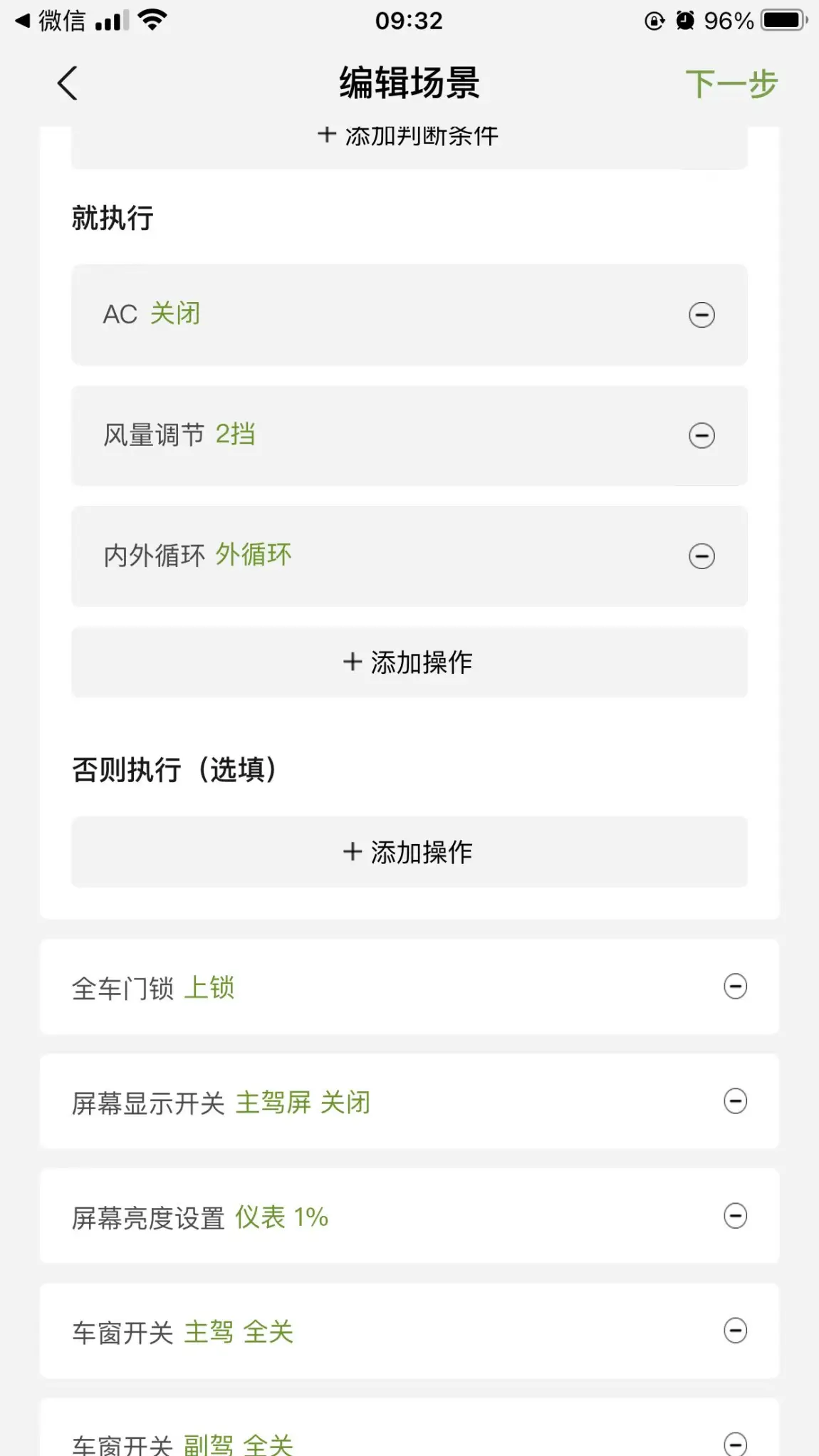Remove the 车窗开关 副驾 全关 action

735,1443
